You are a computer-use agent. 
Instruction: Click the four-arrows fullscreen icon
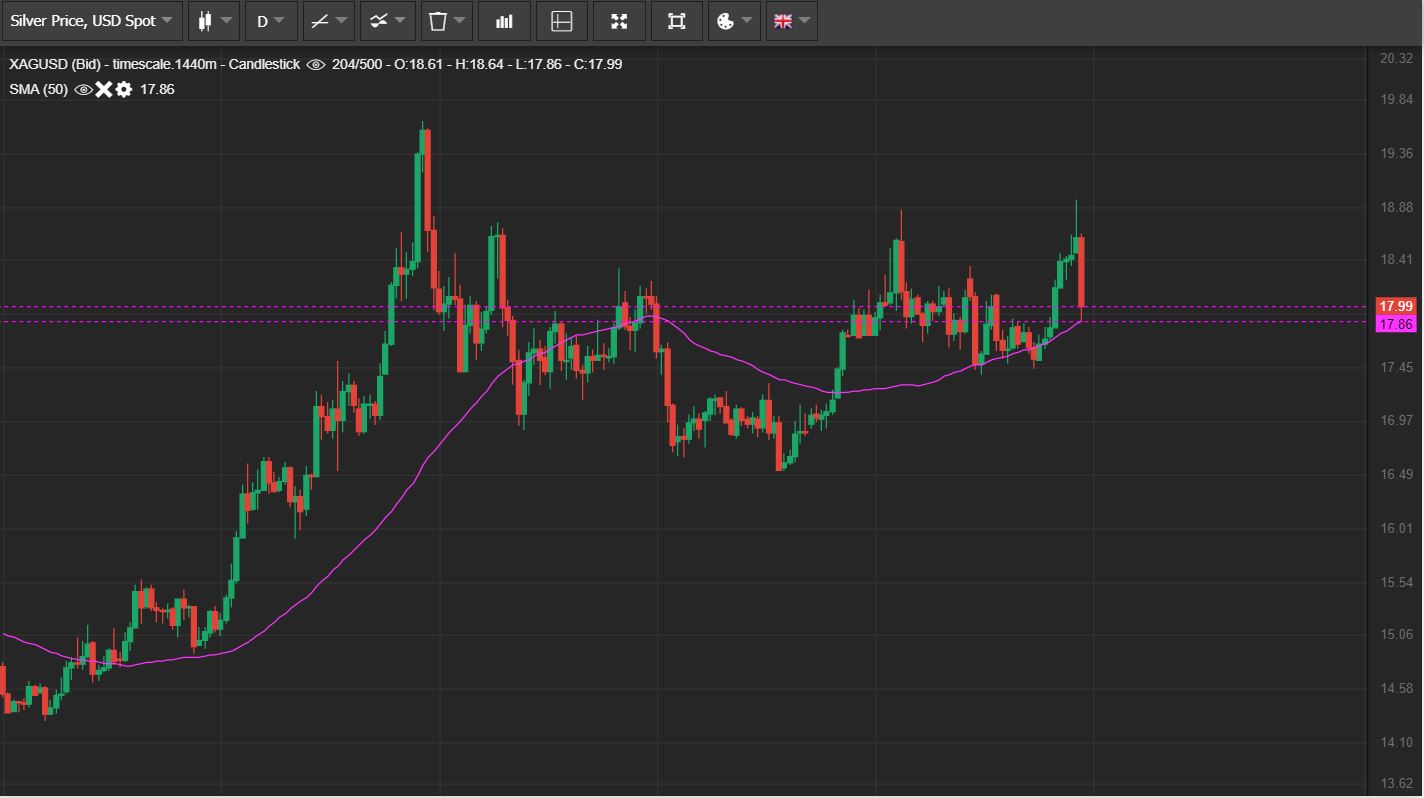pos(619,21)
